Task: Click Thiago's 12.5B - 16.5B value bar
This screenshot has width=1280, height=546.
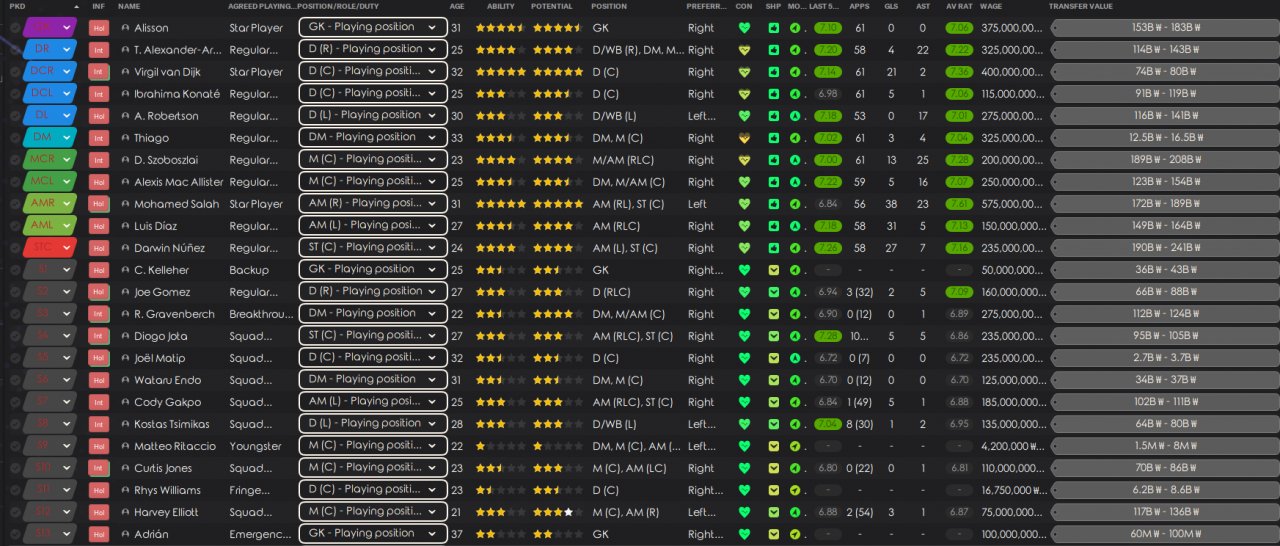Action: click(x=1165, y=138)
